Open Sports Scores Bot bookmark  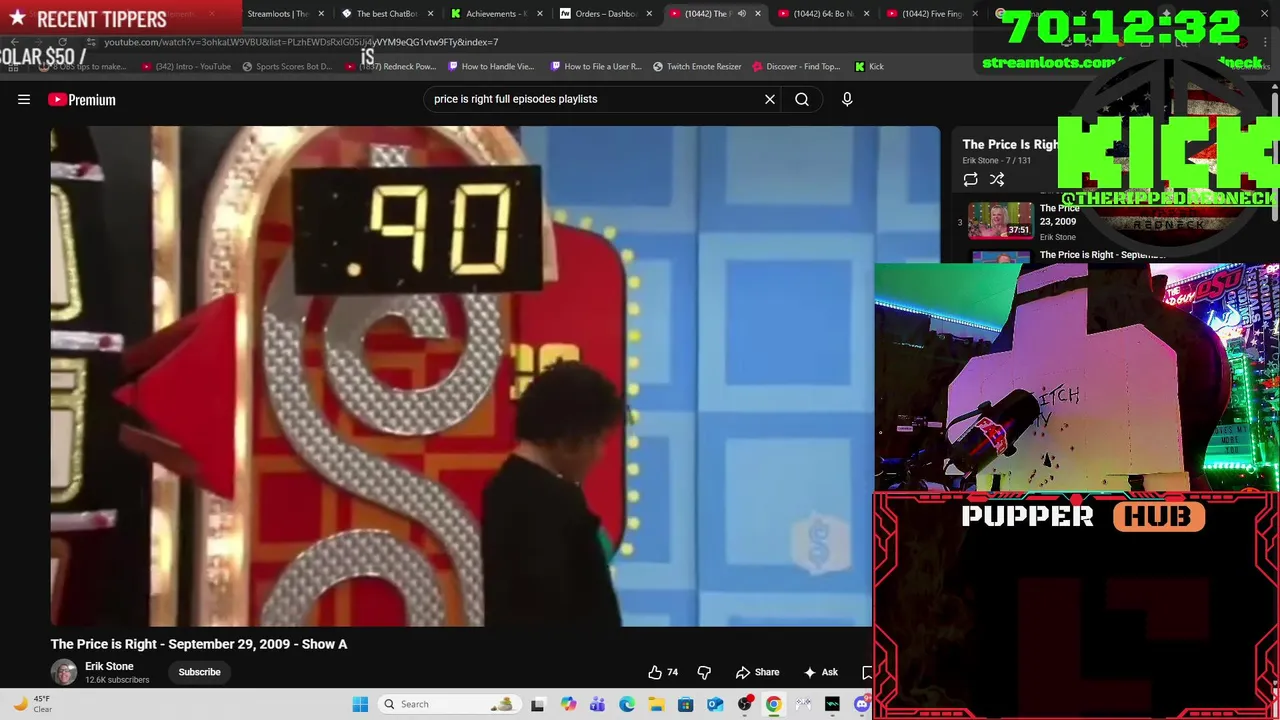click(x=287, y=66)
